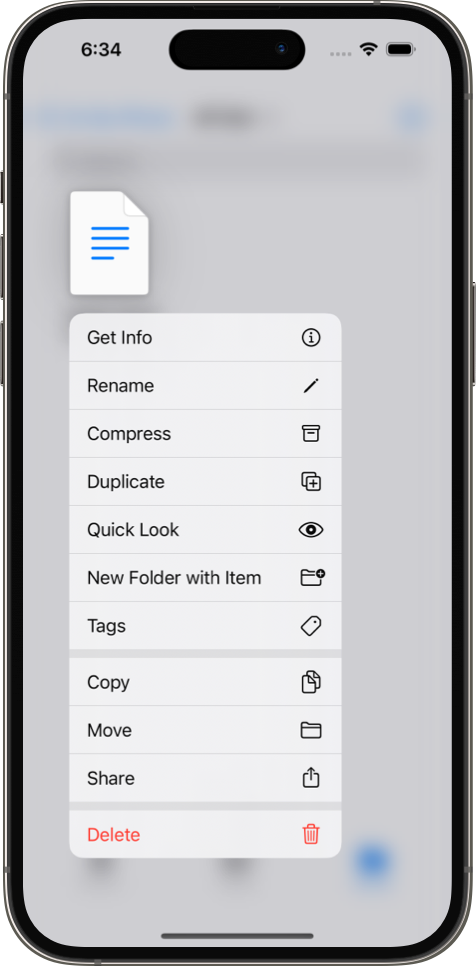
Task: Tap the Rename pencil icon
Action: pos(311,386)
